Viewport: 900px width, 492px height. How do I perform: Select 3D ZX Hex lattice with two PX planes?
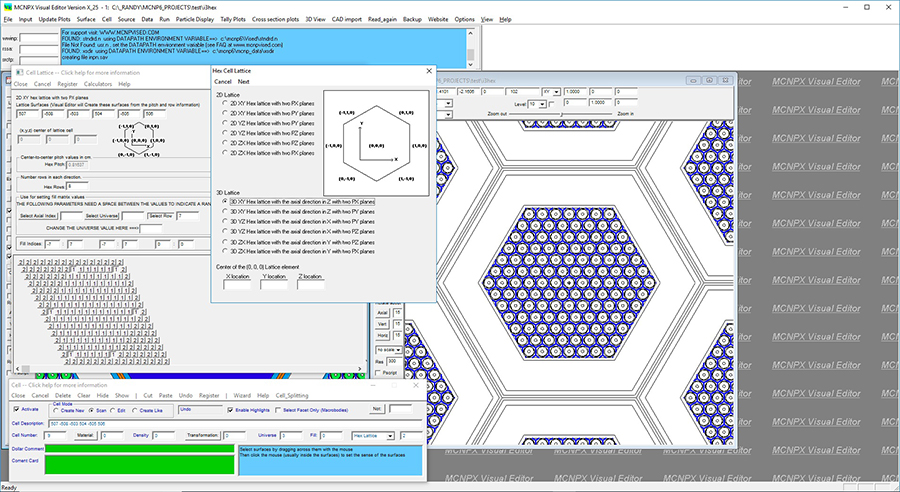(x=226, y=250)
